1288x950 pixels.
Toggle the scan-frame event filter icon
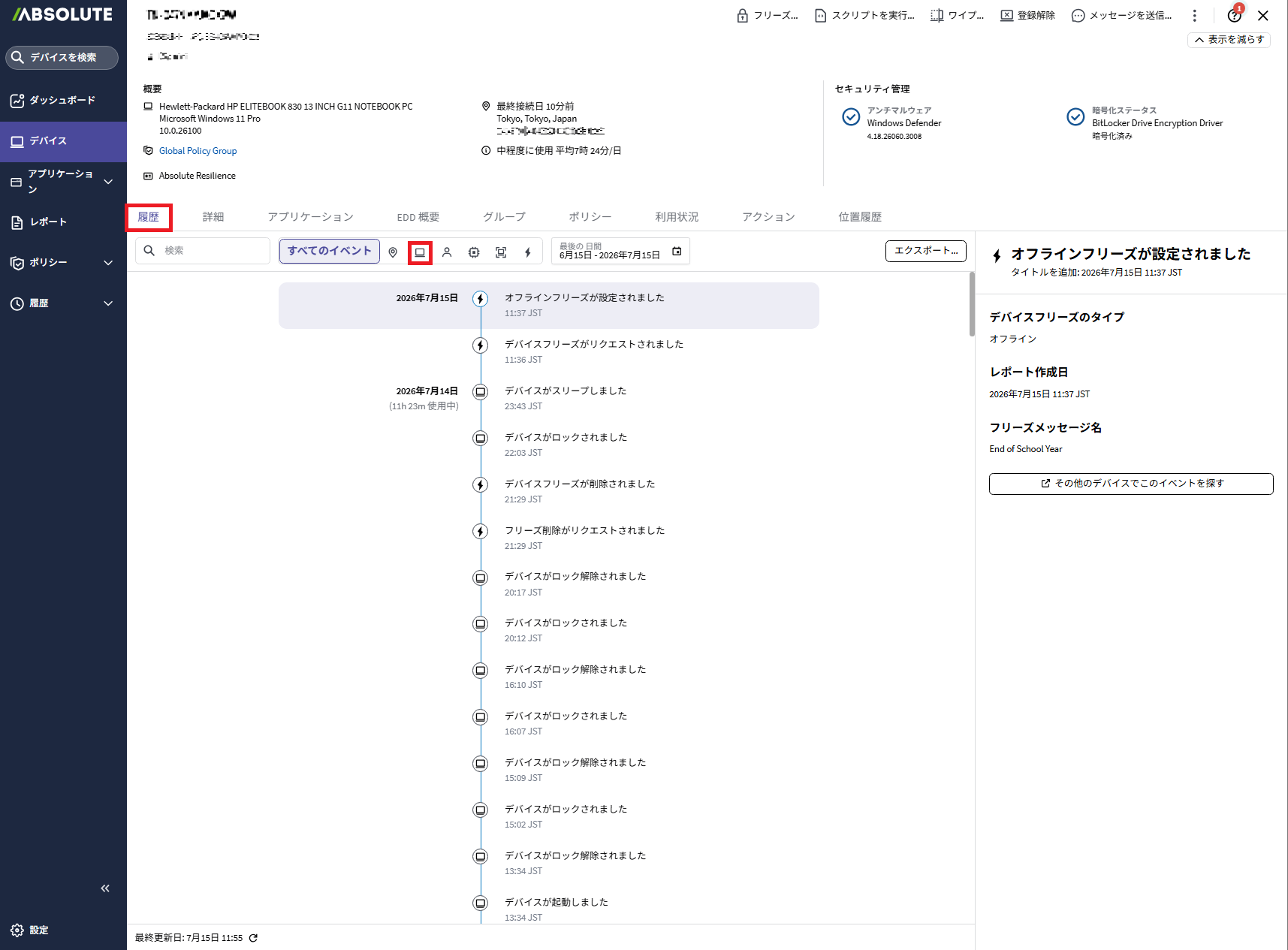[501, 252]
